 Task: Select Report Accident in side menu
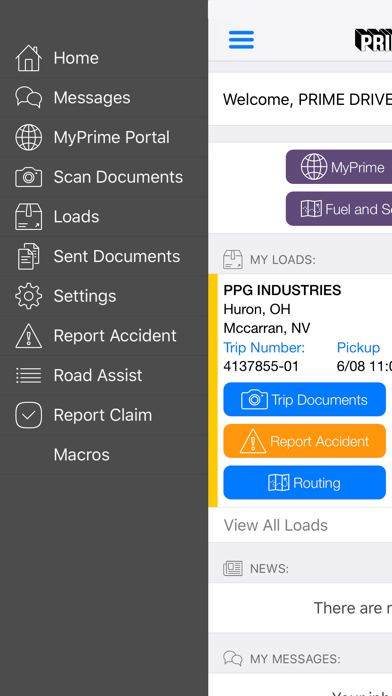coord(104,336)
